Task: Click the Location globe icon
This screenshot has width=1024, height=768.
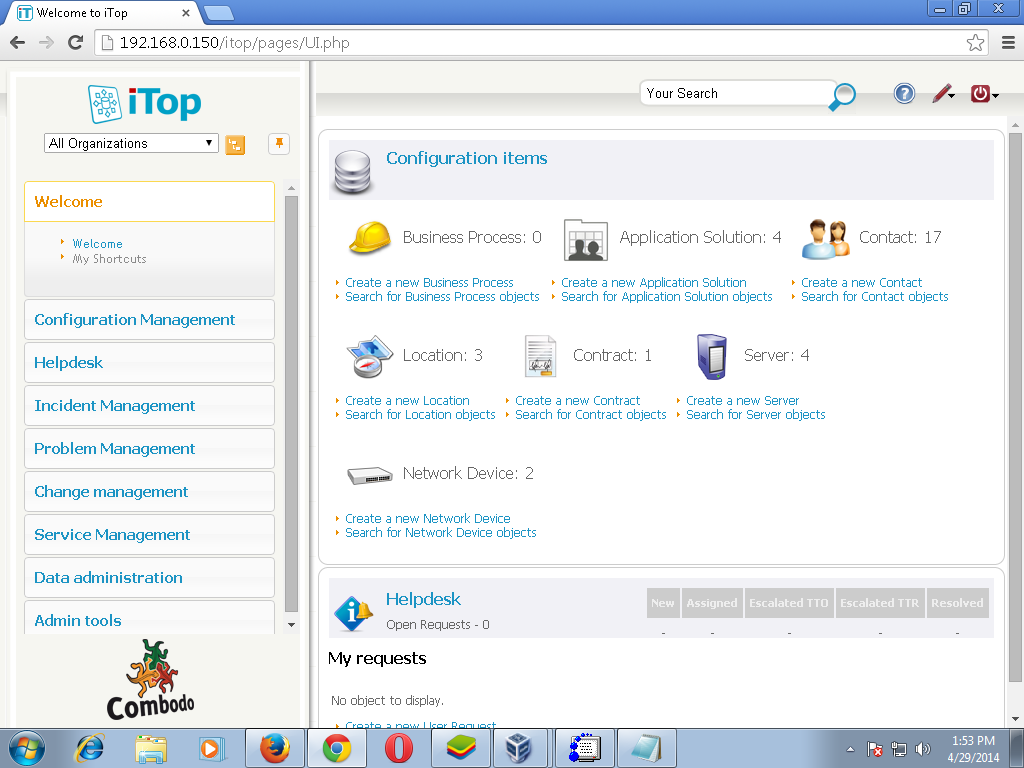Action: pyautogui.click(x=369, y=357)
